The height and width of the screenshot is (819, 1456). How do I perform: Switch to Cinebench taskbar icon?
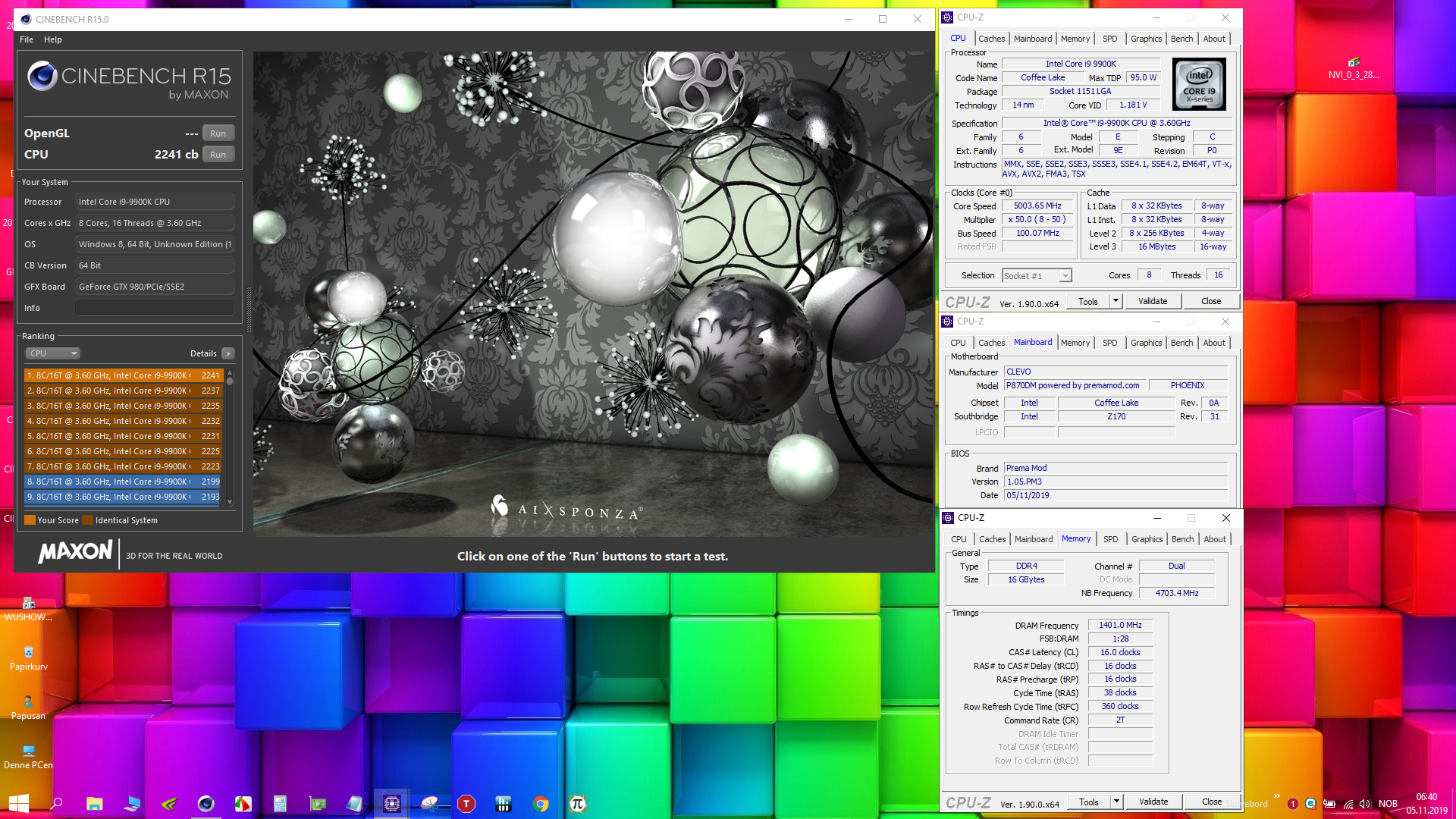click(x=206, y=804)
